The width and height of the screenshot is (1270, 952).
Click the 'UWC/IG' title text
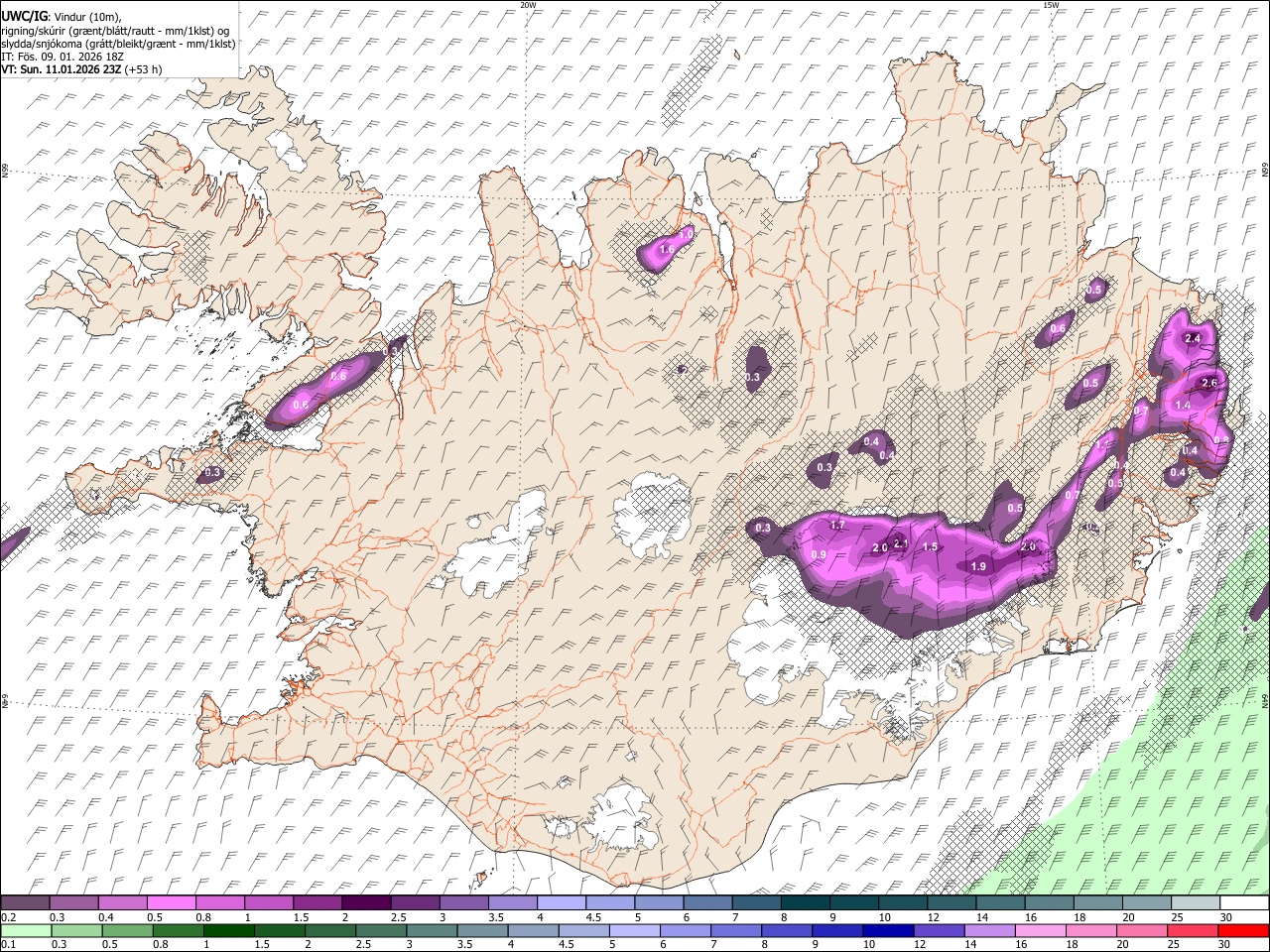24,17
